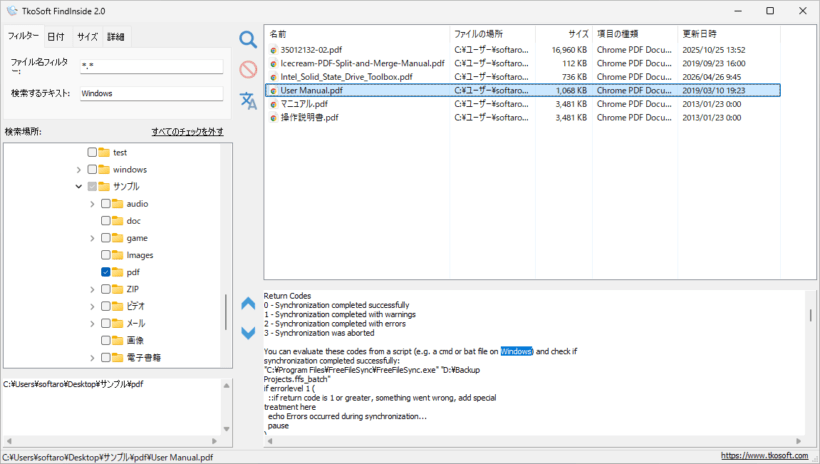Click the pdf folder icon in tree
The width and height of the screenshot is (820, 464).
[118, 272]
